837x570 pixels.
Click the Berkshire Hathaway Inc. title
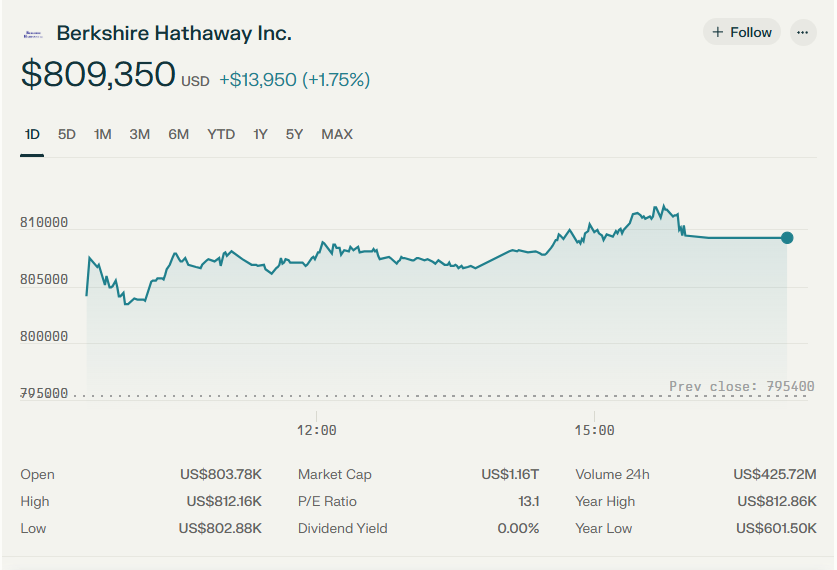point(174,33)
